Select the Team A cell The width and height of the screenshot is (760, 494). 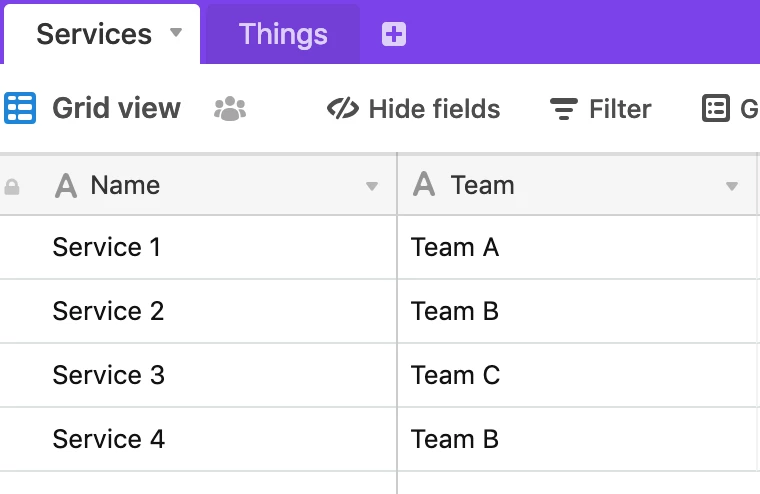pos(577,247)
